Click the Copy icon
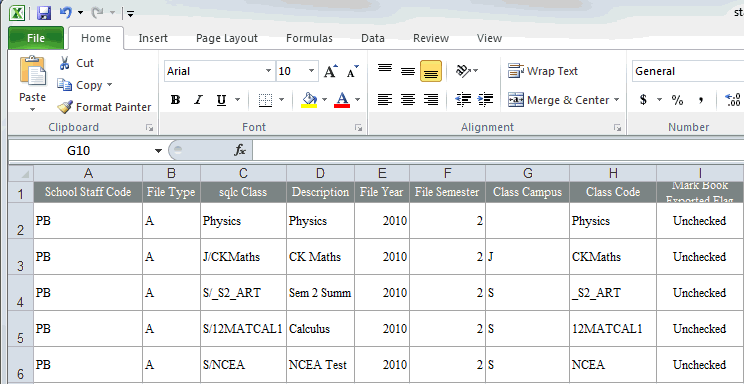The image size is (744, 384). pyautogui.click(x=65, y=85)
